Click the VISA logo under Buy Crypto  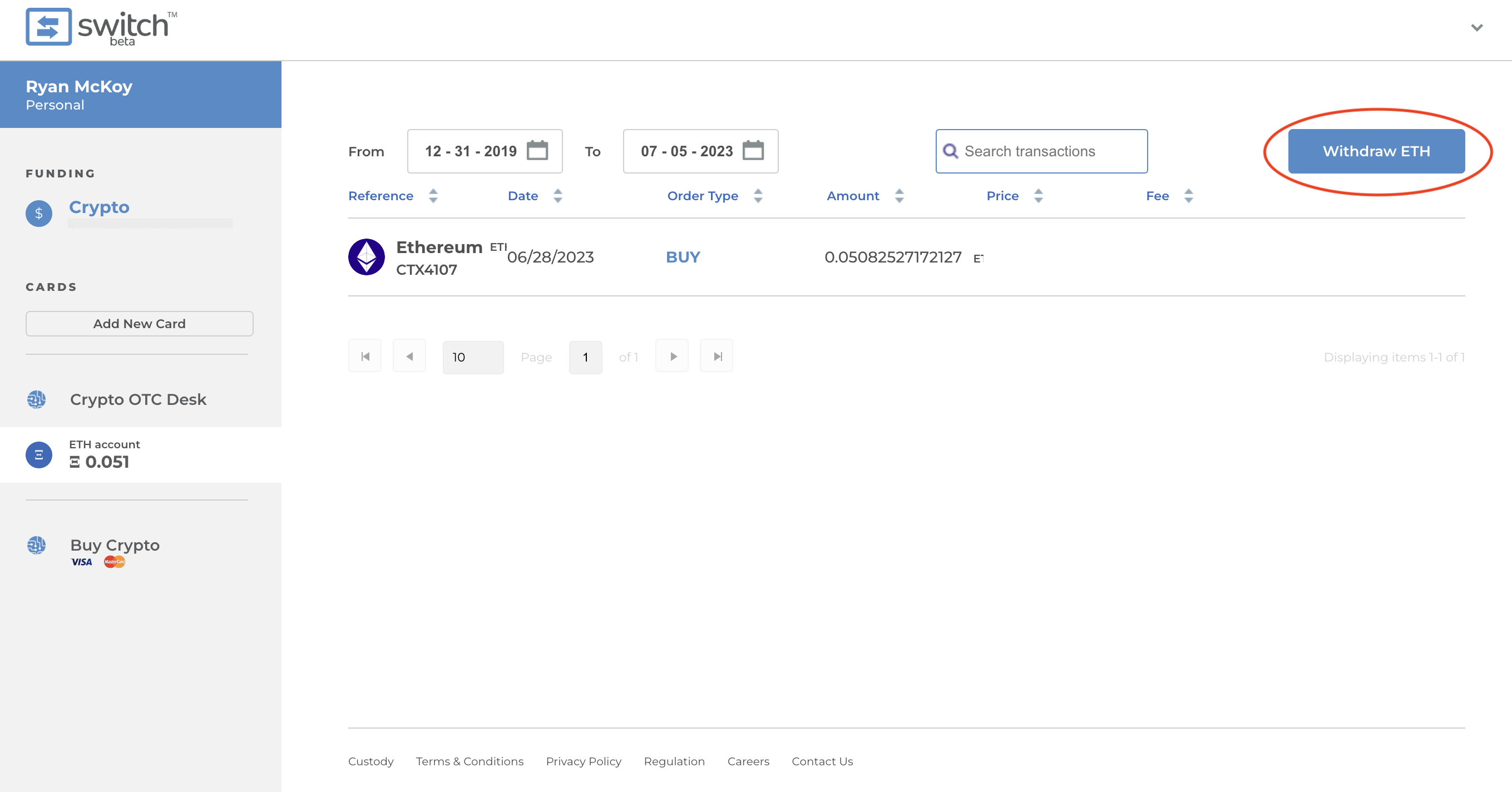click(82, 562)
